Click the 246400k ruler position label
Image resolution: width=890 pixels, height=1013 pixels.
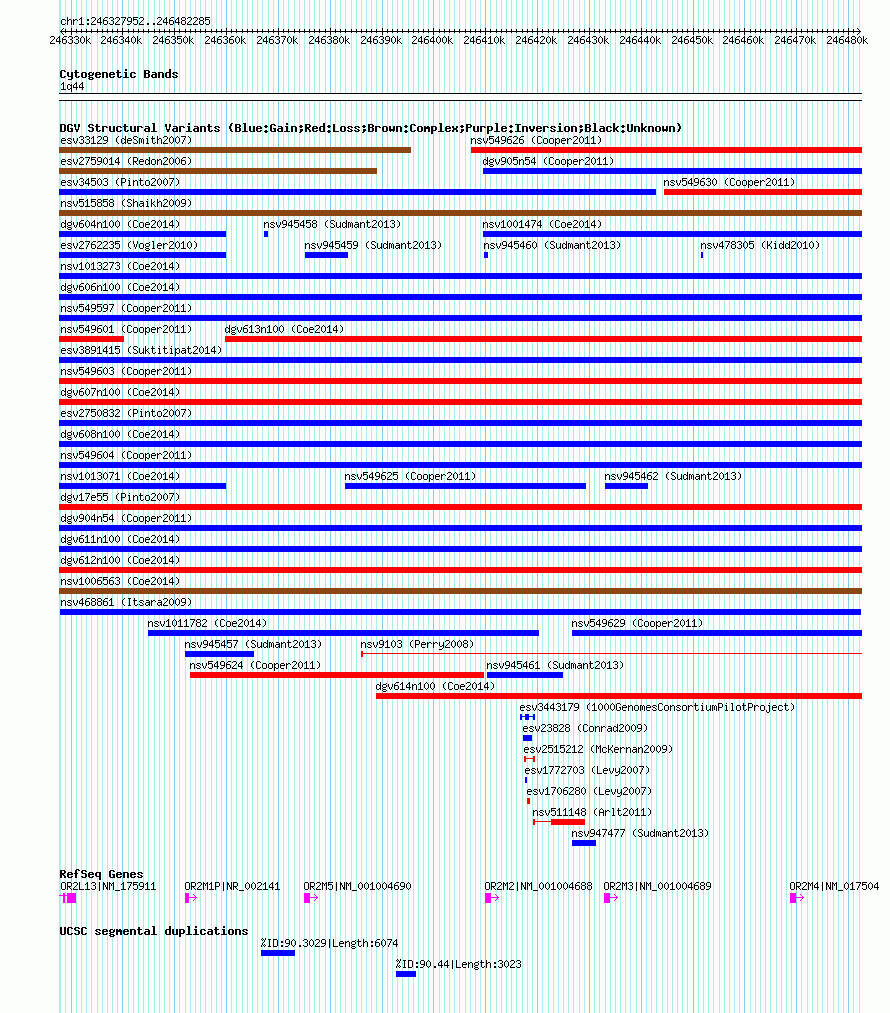pyautogui.click(x=432, y=40)
